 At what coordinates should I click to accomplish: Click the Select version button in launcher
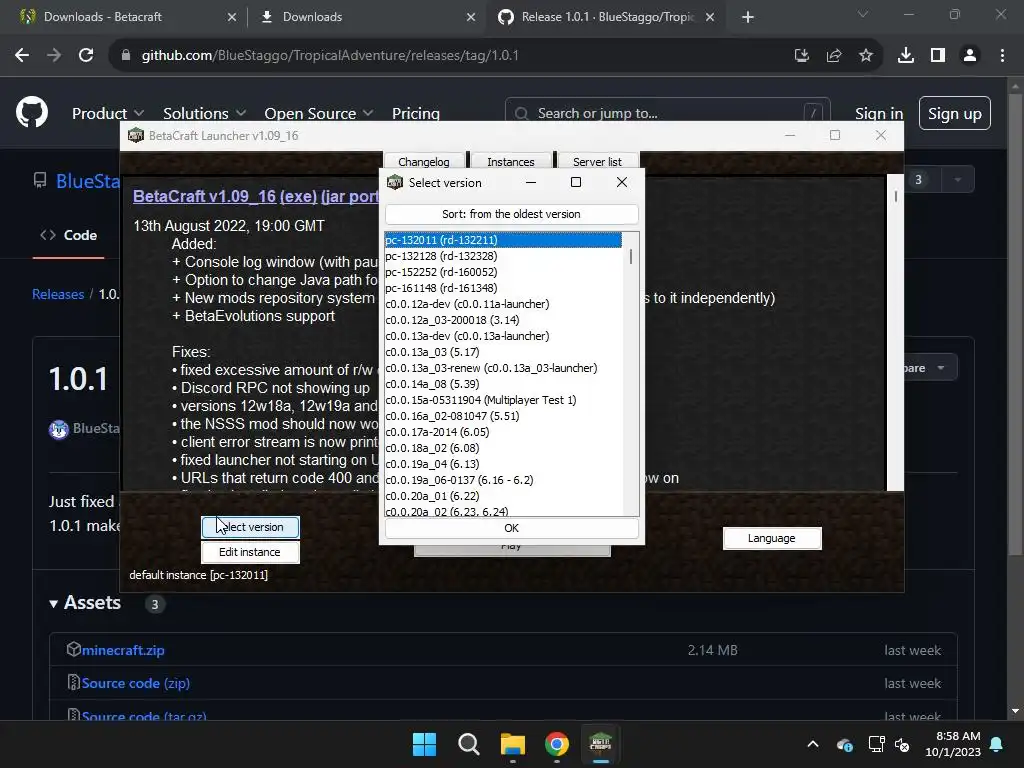coord(250,527)
